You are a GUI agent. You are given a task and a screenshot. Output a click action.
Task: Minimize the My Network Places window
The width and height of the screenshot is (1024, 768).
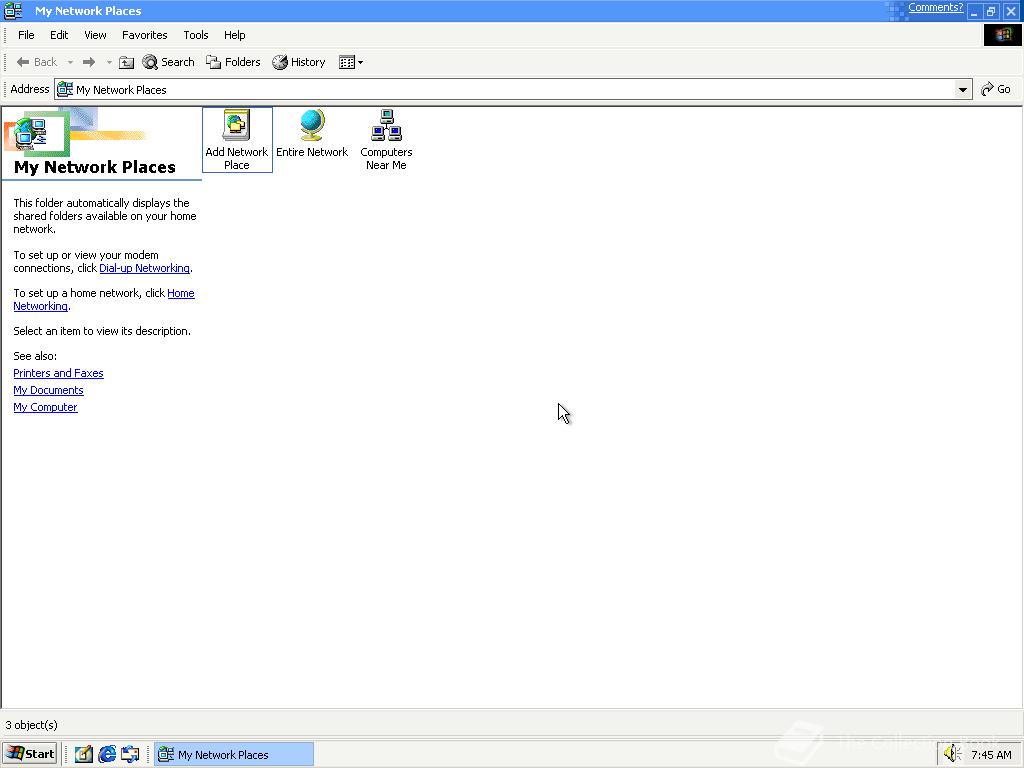(974, 12)
